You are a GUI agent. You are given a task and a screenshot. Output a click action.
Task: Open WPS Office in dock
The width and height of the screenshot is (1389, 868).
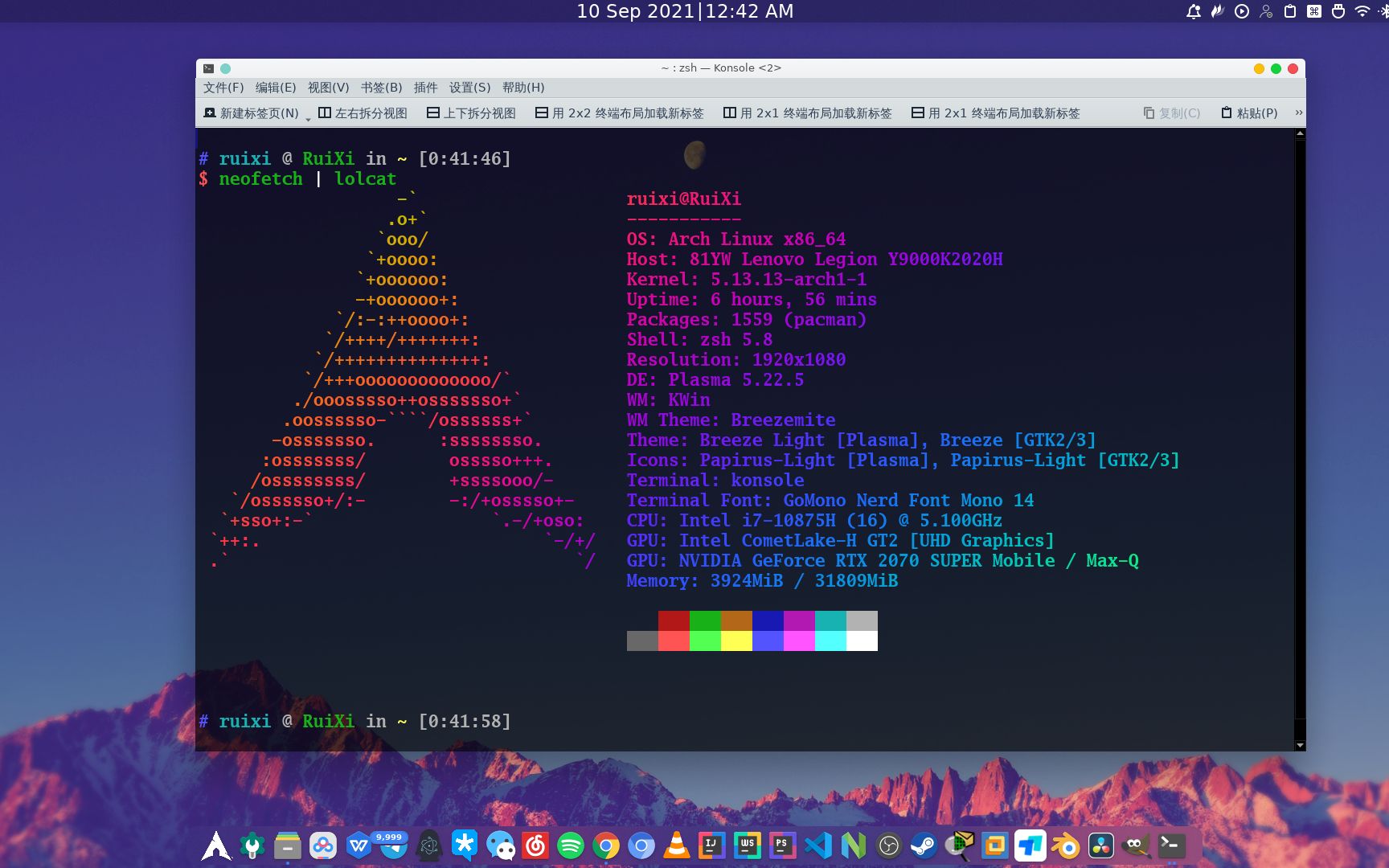click(359, 845)
